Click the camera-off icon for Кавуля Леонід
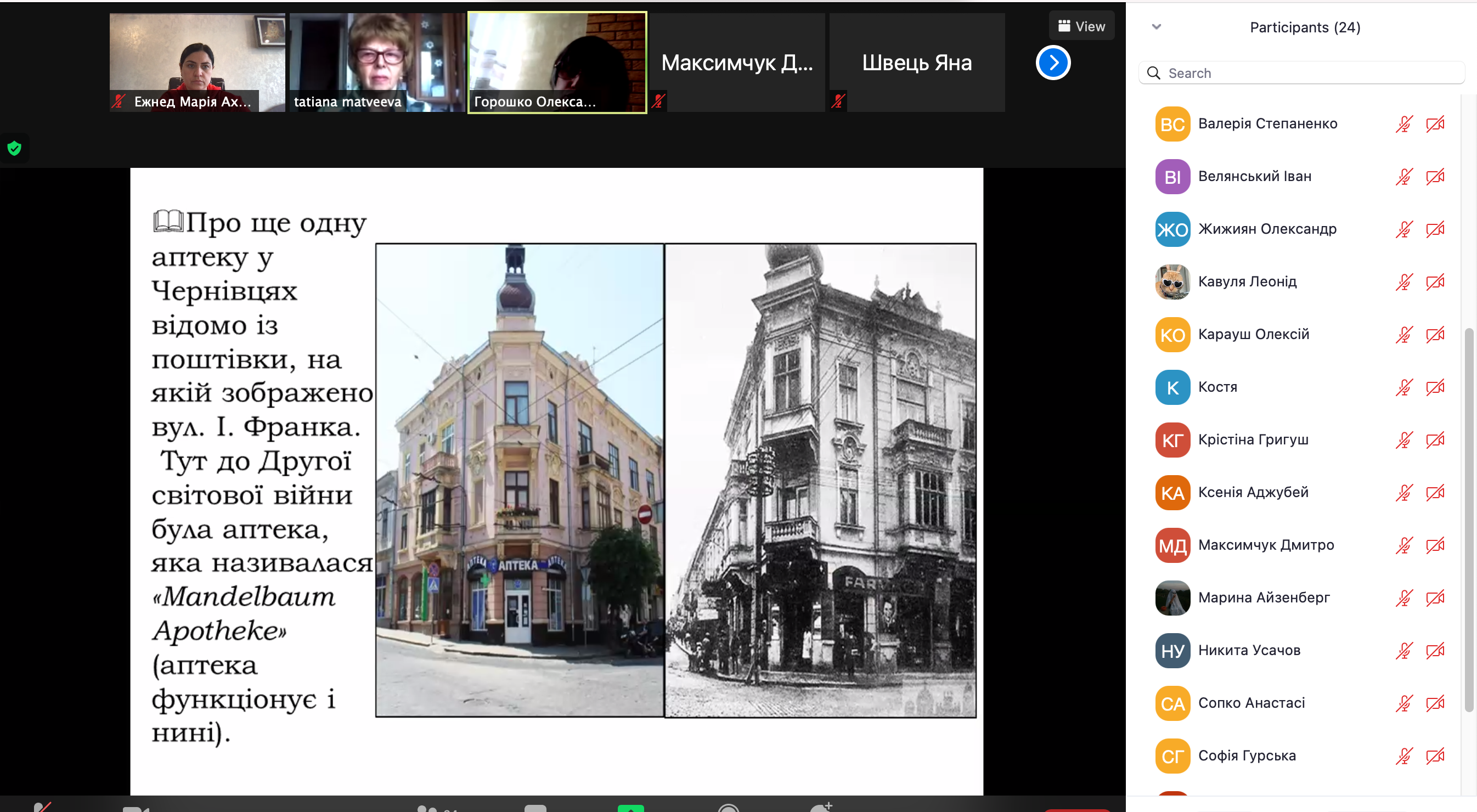1477x812 pixels. tap(1435, 282)
